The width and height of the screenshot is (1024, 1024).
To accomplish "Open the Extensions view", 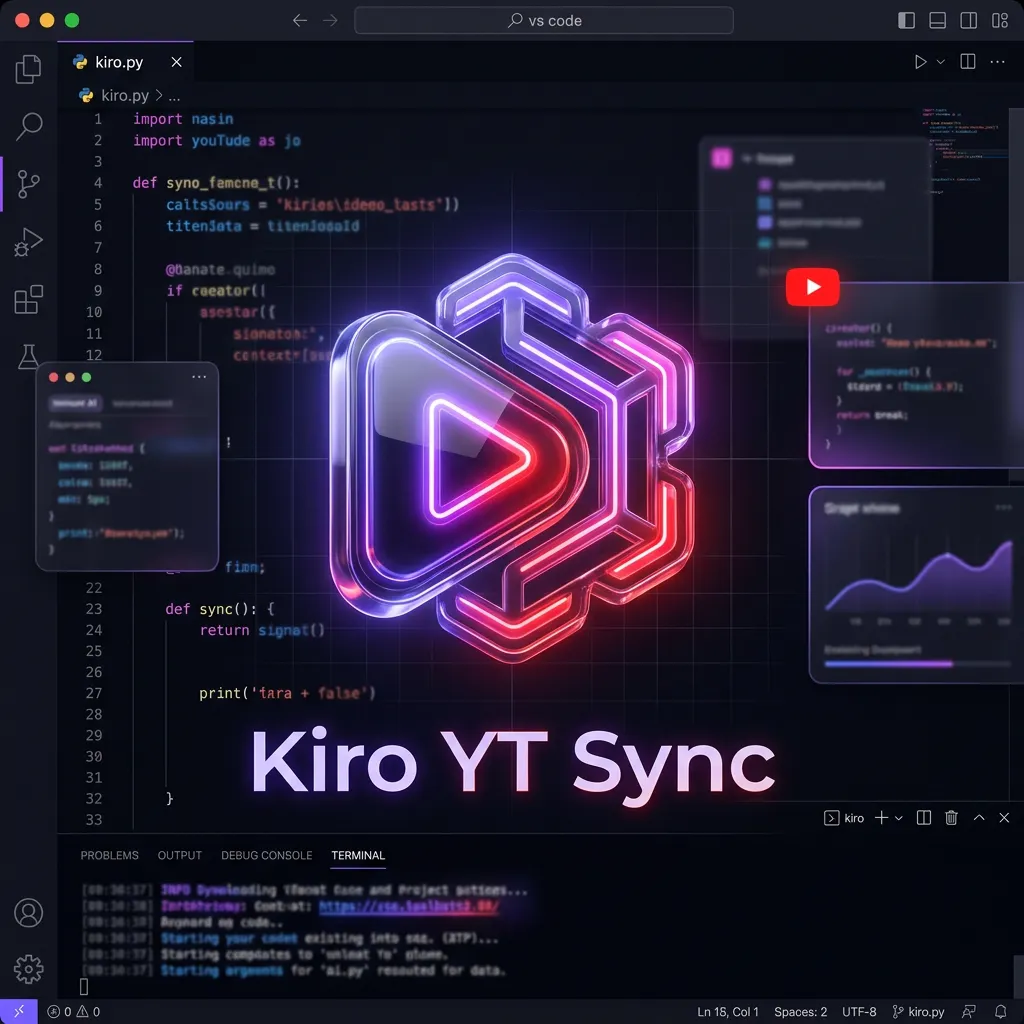I will (28, 299).
